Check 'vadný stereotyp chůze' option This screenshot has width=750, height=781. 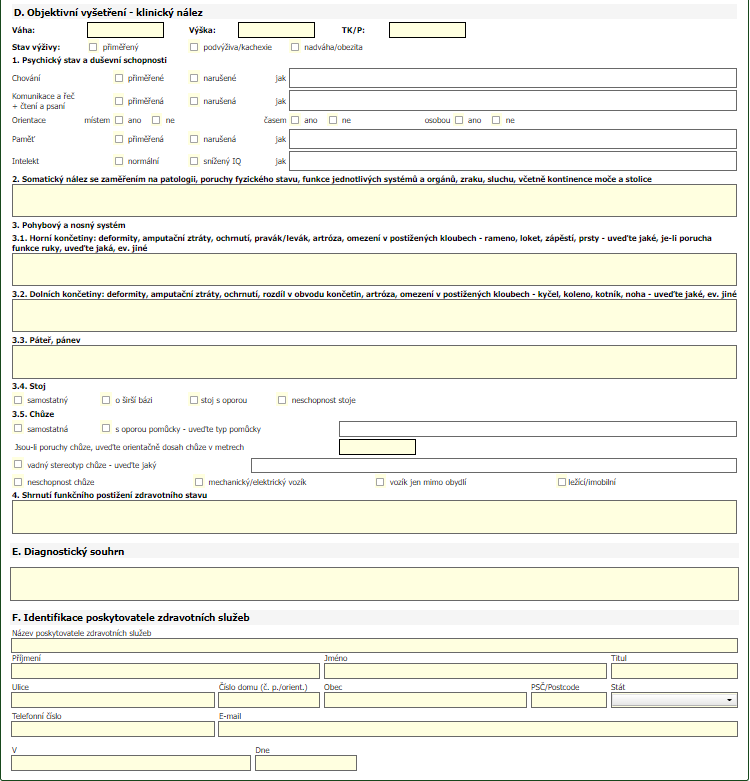tap(18, 464)
